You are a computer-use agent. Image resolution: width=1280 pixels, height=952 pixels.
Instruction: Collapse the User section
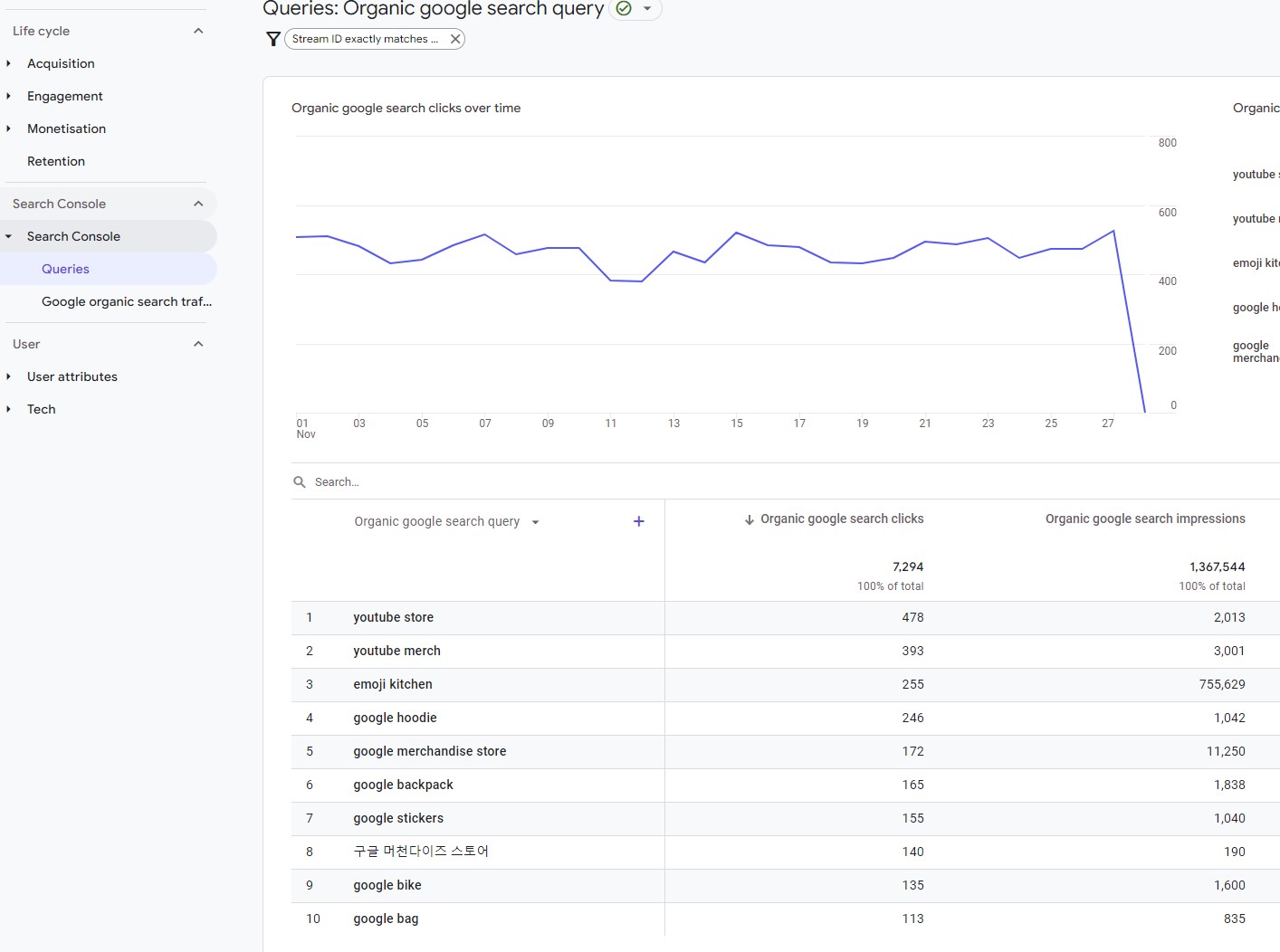[x=198, y=344]
